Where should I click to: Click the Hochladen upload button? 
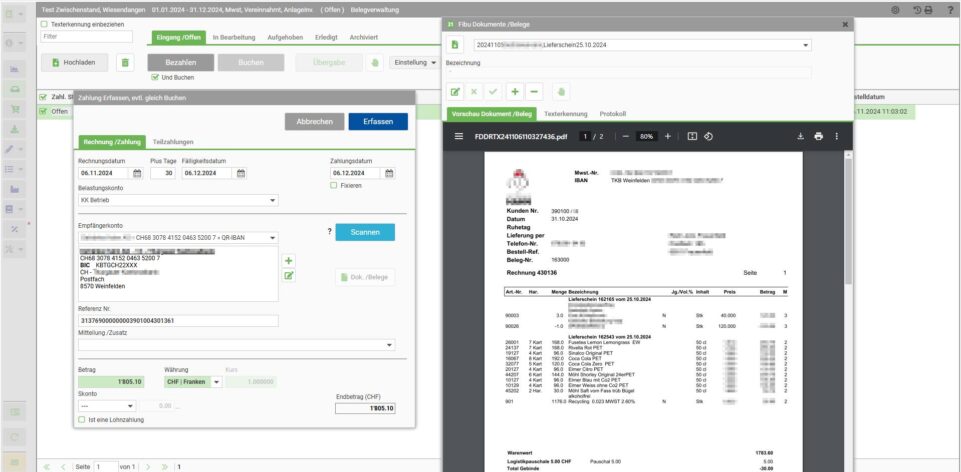click(x=75, y=63)
